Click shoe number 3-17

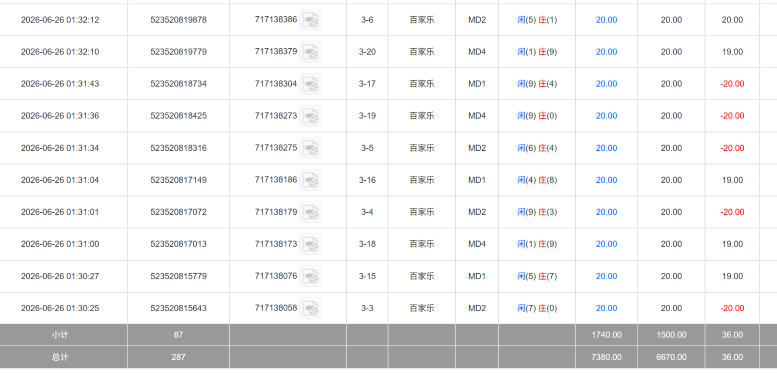pos(367,84)
